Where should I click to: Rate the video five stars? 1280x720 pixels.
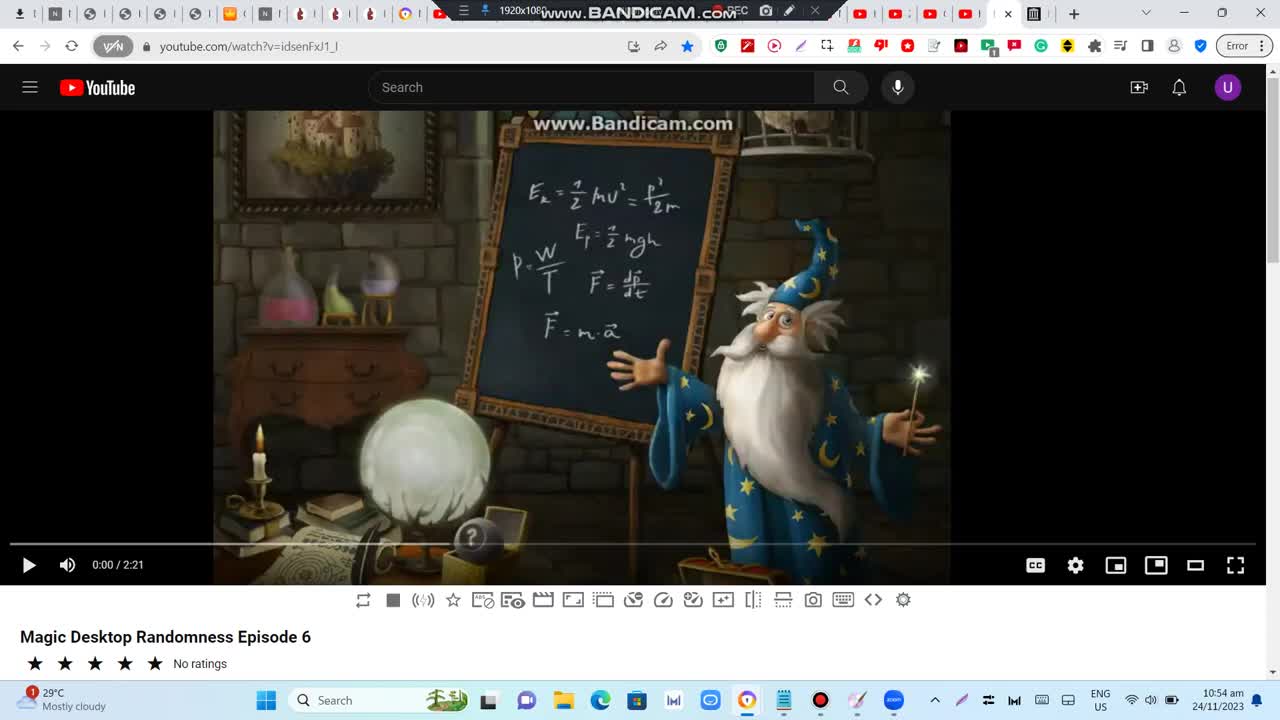(x=155, y=664)
